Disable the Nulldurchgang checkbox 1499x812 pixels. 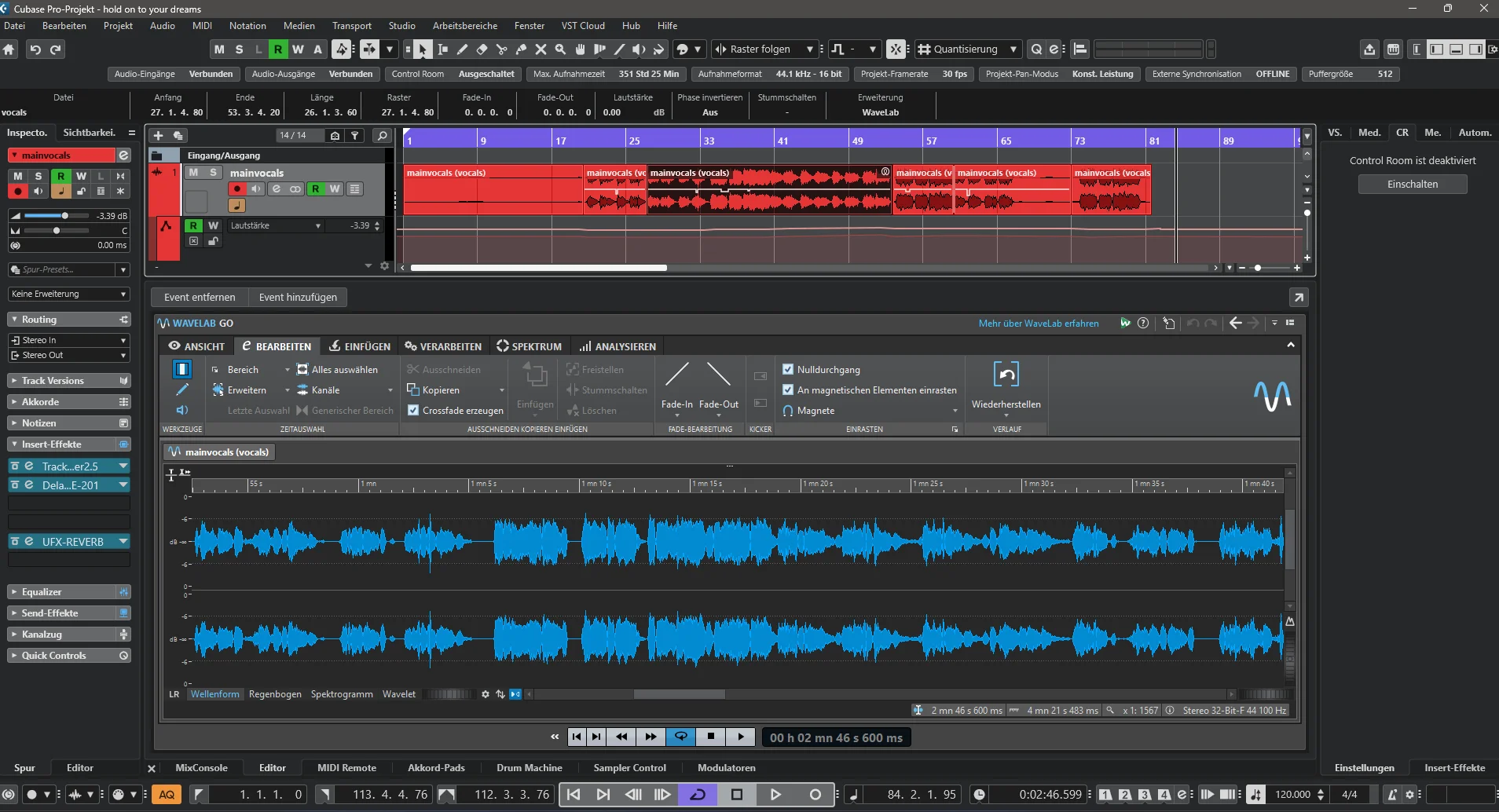[x=788, y=369]
